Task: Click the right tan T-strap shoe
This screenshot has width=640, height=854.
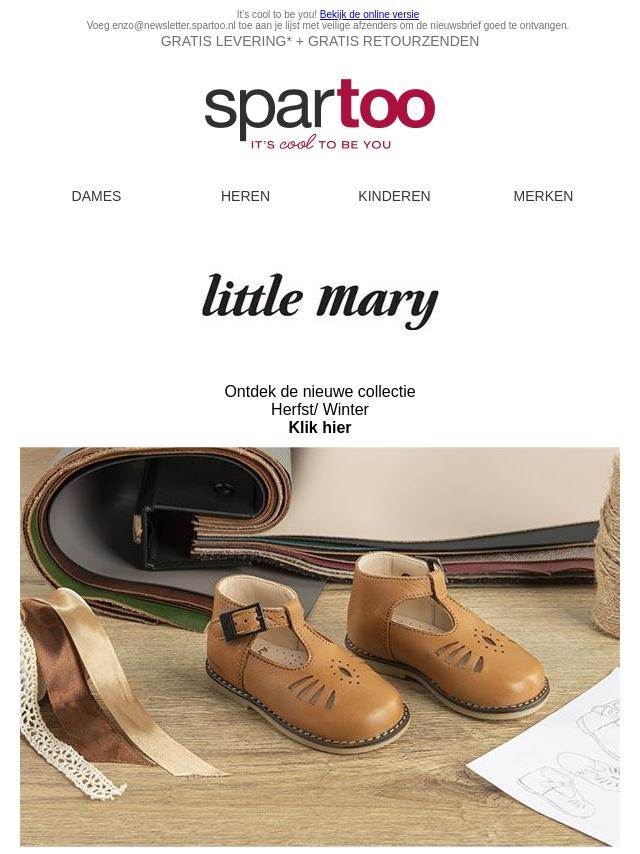Action: [447, 633]
